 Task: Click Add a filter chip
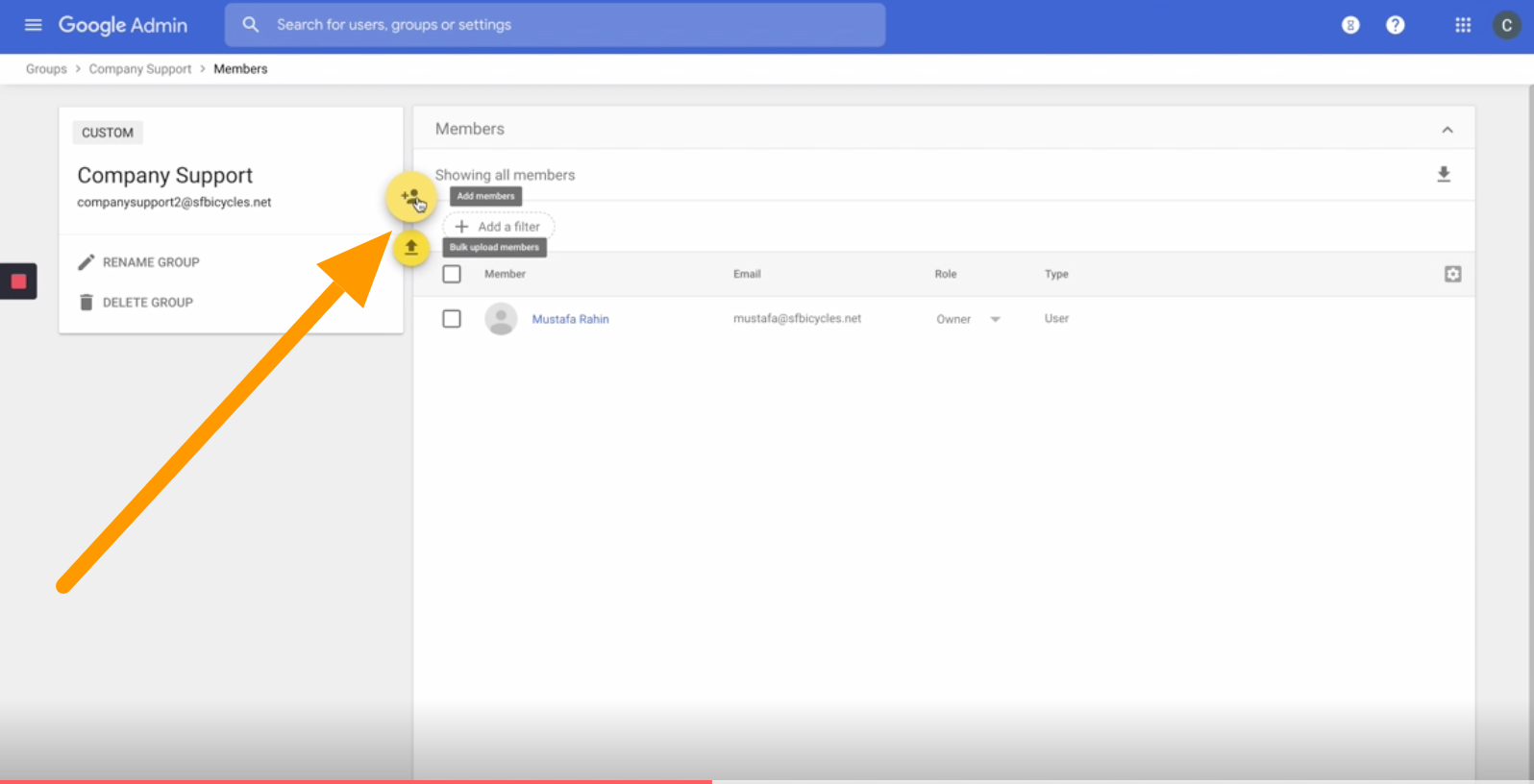point(498,227)
